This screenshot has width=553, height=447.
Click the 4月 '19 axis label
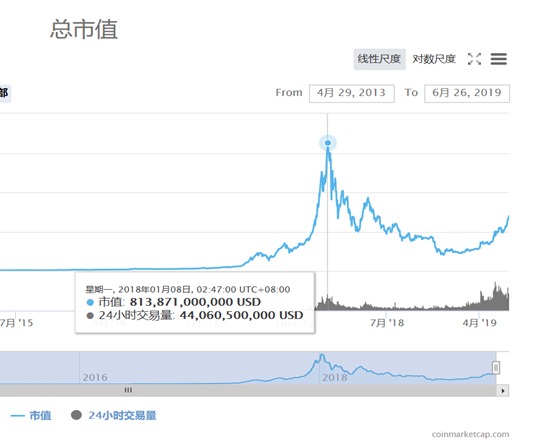tap(479, 323)
